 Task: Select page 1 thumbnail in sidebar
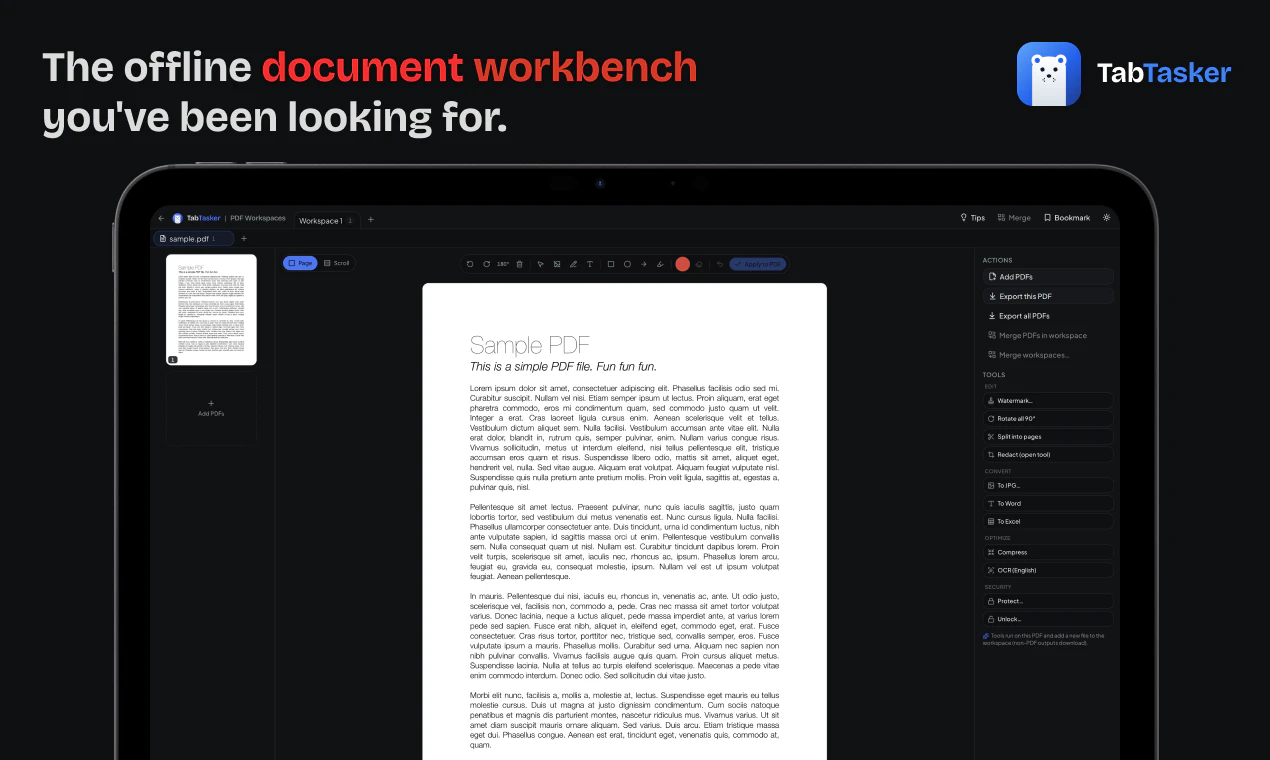click(211, 310)
